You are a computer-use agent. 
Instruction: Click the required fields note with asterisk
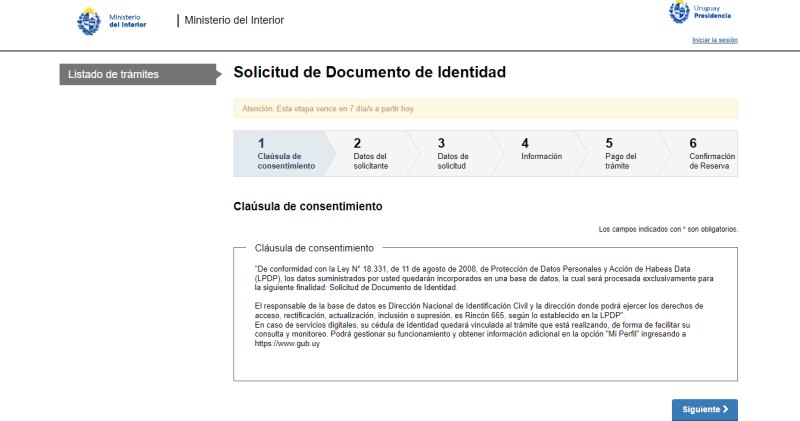tap(668, 229)
